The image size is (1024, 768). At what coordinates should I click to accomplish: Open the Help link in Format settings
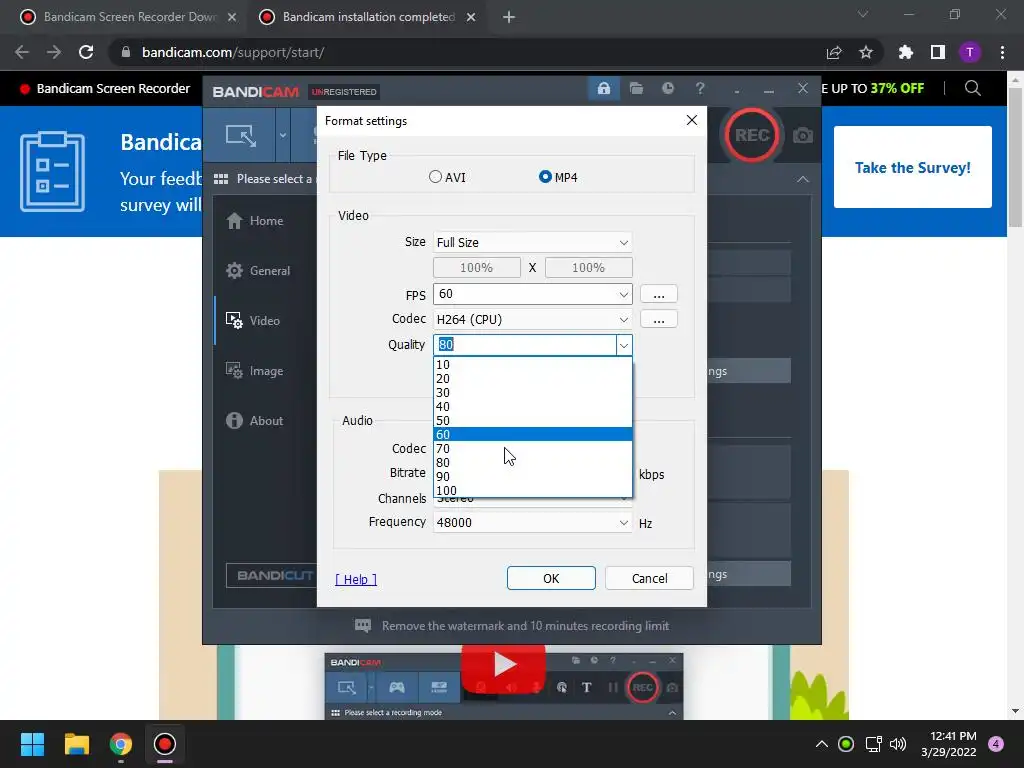pos(356,579)
